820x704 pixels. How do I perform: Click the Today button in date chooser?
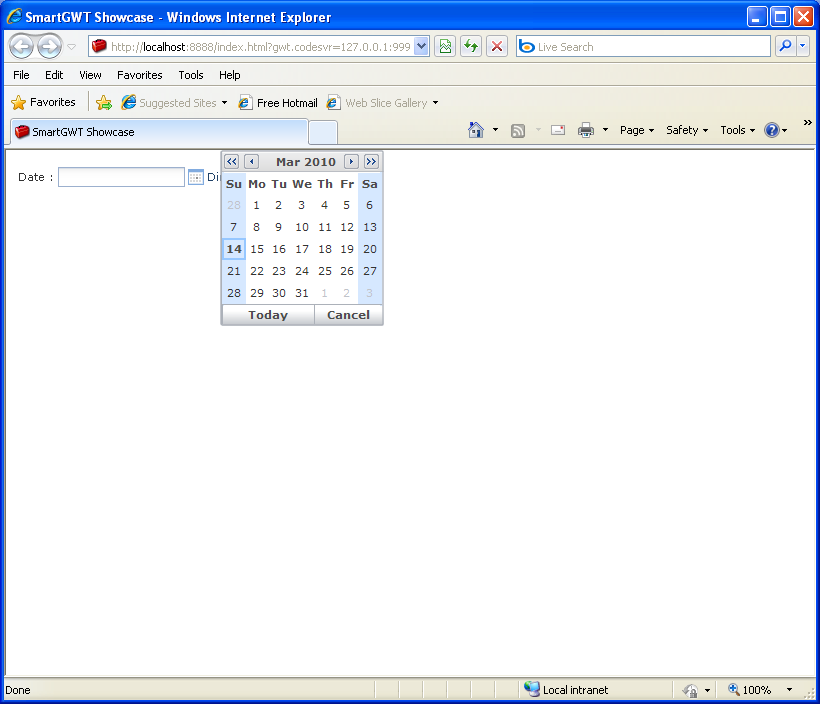coord(268,315)
